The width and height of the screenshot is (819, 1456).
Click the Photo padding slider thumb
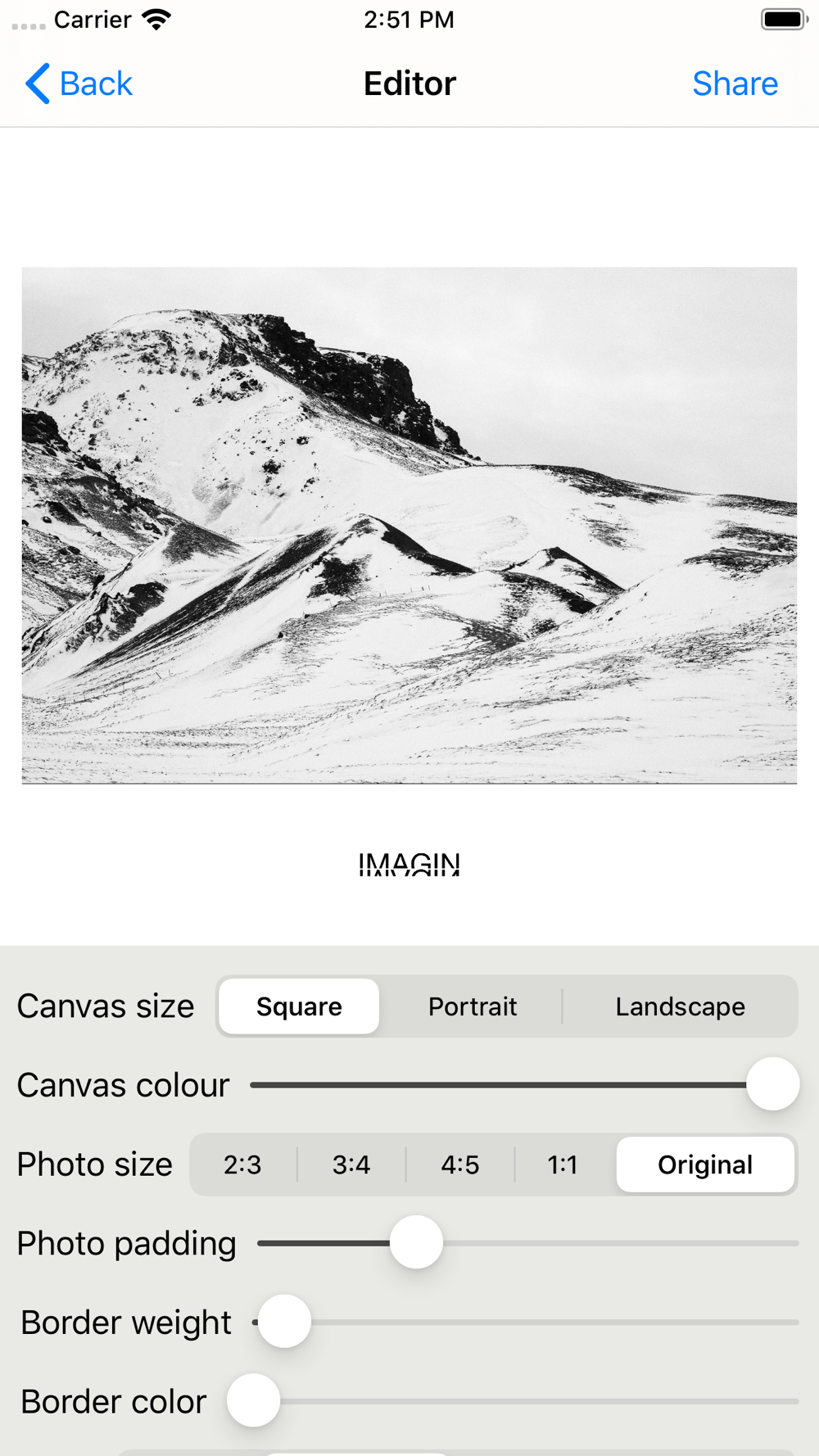[416, 1242]
